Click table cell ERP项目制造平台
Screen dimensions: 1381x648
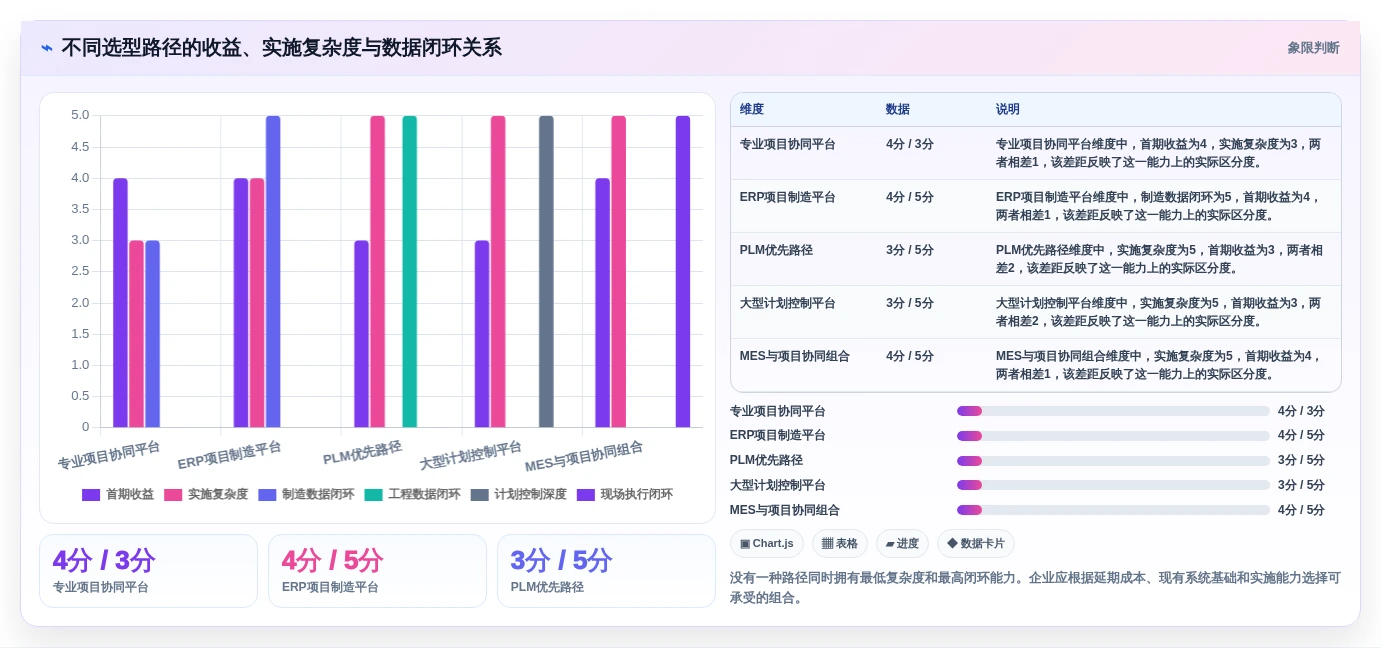tap(788, 197)
